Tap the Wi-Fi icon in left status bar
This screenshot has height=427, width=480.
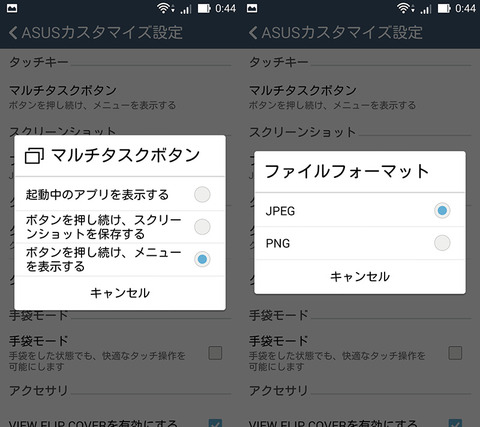point(165,8)
